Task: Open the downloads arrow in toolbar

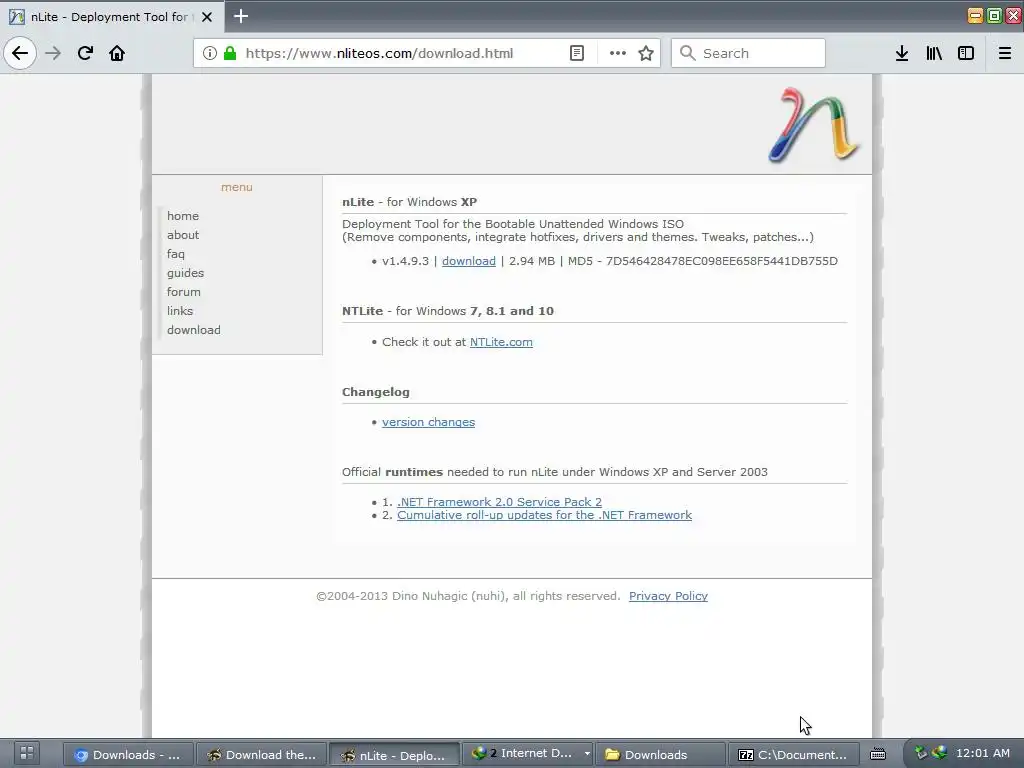Action: tap(902, 53)
